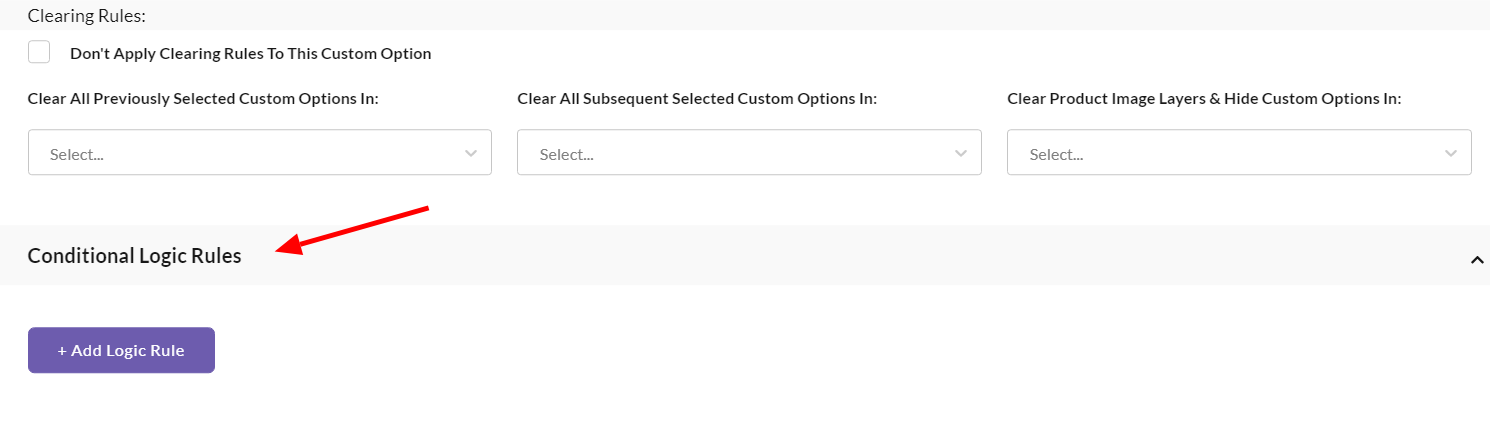Viewport: 1490px width, 422px height.
Task: Focus the Select placeholder in the Previously Selected field
Action: pos(77,155)
